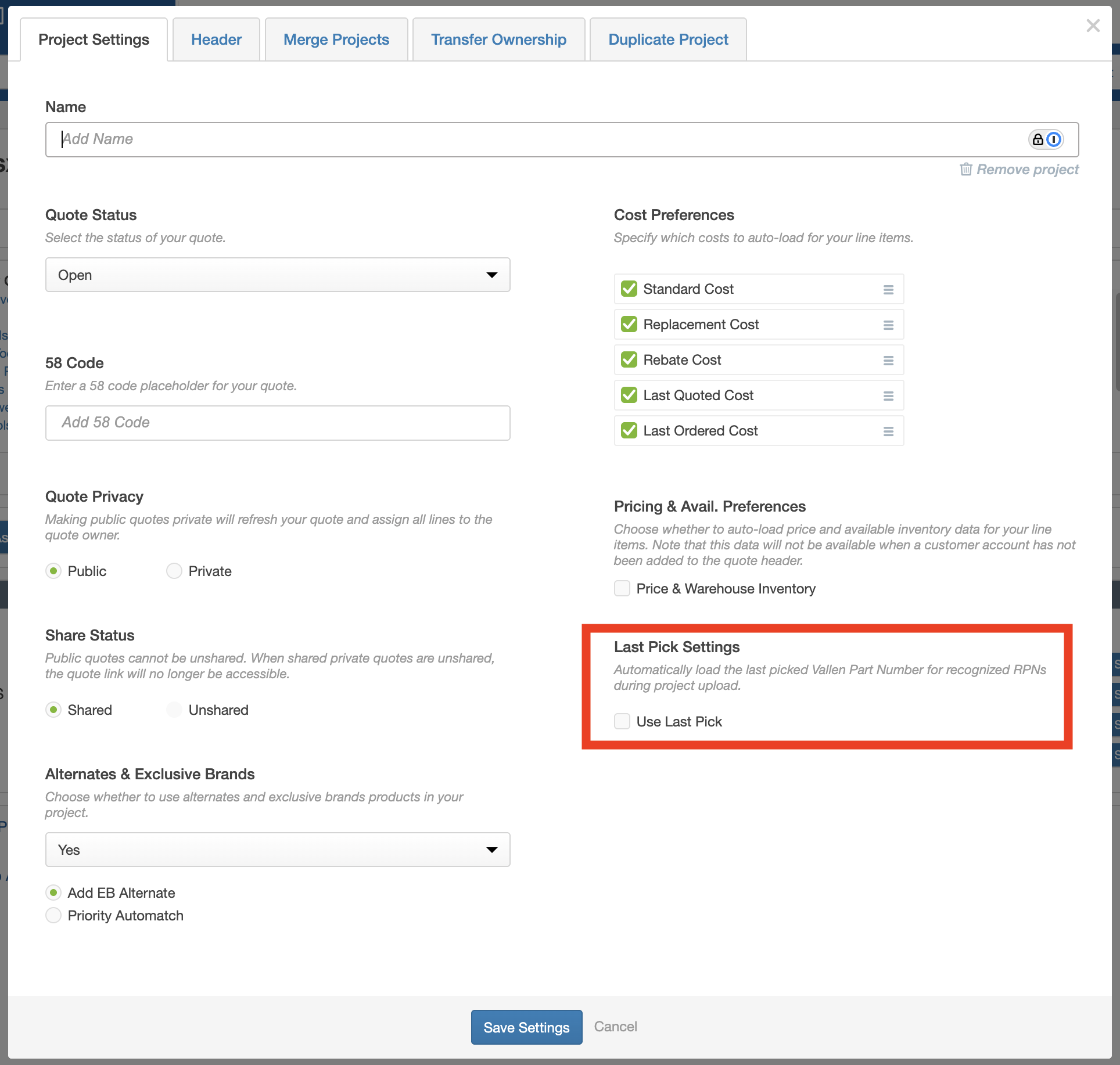Choose the Priority Automatch radio option
The height and width of the screenshot is (1065, 1120).
click(53, 915)
